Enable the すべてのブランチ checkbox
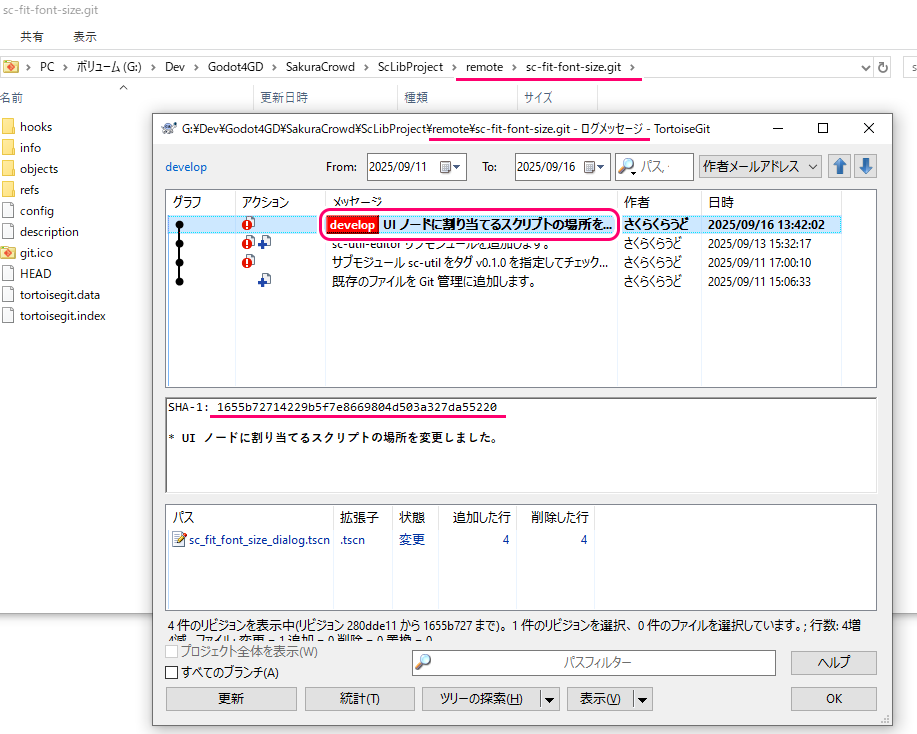917x734 pixels. tap(171, 673)
